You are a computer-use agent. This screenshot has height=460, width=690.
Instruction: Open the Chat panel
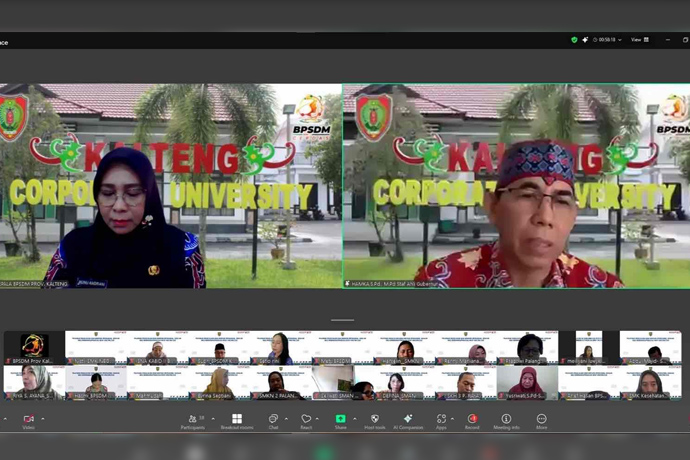tap(273, 421)
